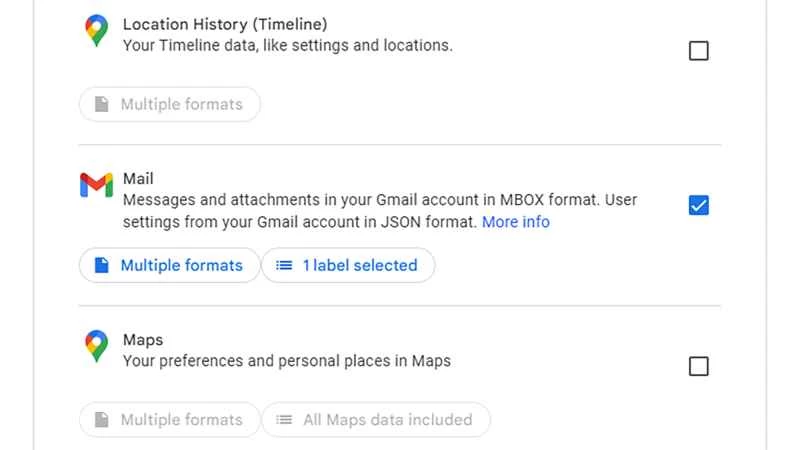Image resolution: width=800 pixels, height=450 pixels.
Task: Enable the Location History (Timeline) checkbox
Action: (x=699, y=51)
